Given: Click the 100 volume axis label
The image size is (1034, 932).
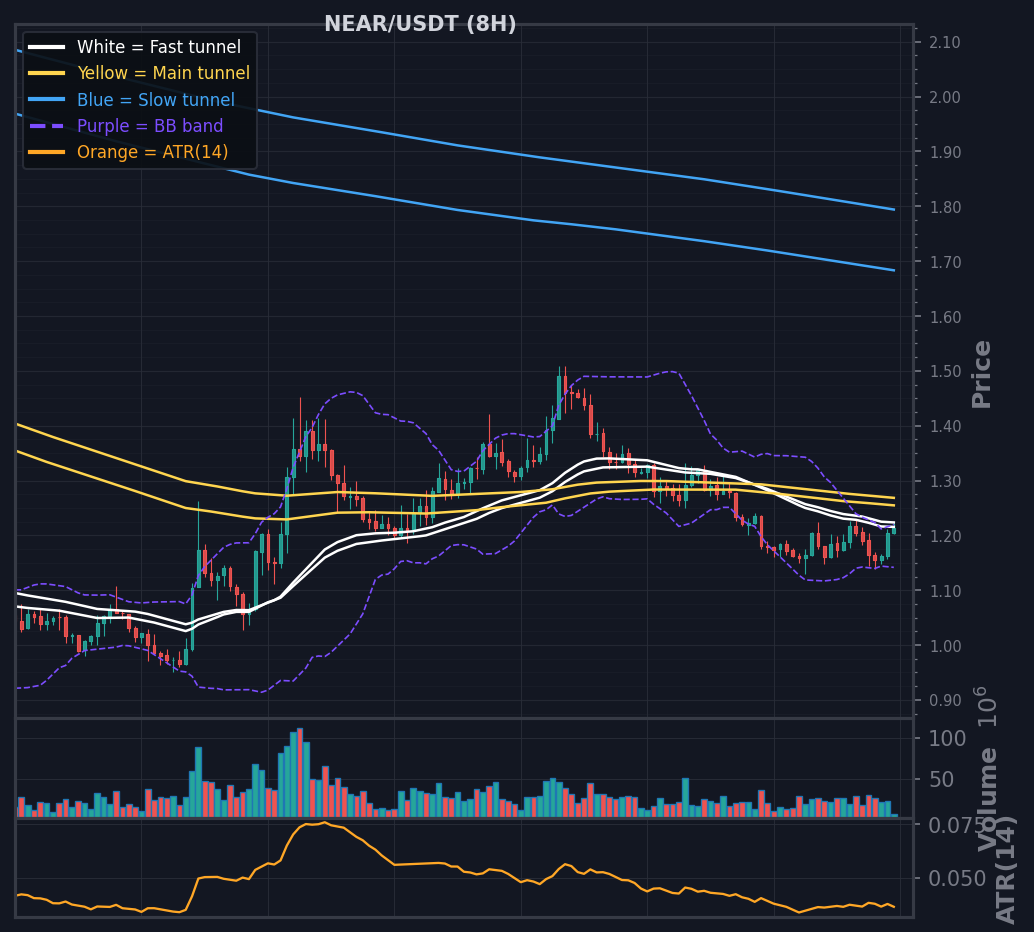Looking at the screenshot, I should pos(947,738).
